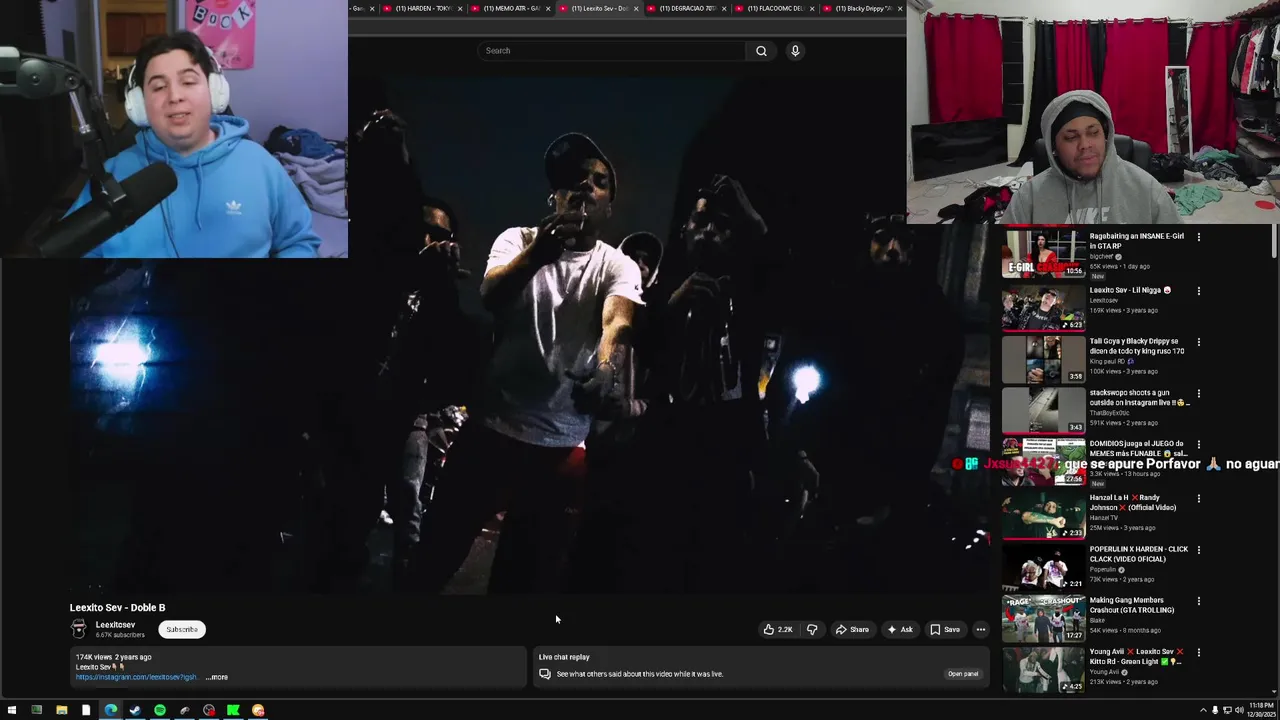Image resolution: width=1280 pixels, height=720 pixels.
Task: Open options for stackswopo video
Action: tap(1199, 394)
